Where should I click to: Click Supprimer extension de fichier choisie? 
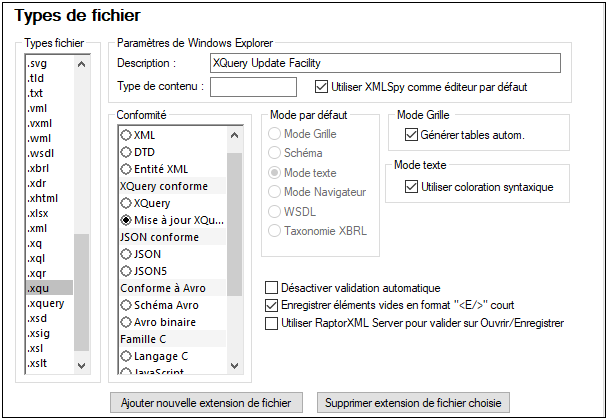[415, 403]
